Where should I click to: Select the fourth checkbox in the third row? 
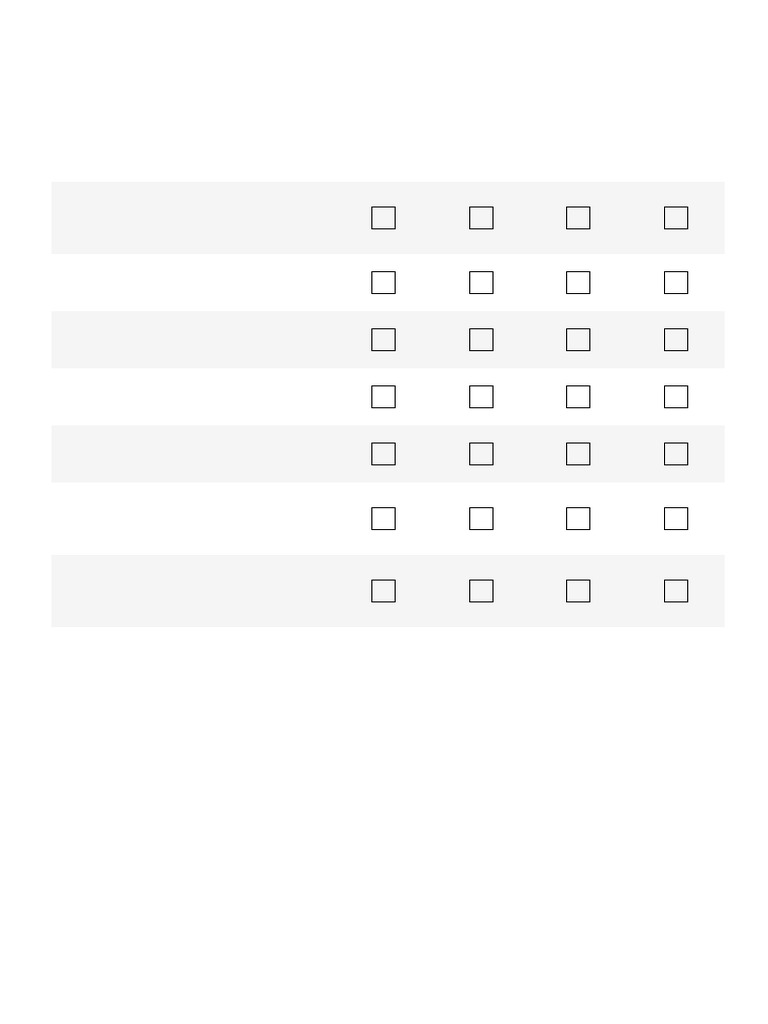pyautogui.click(x=676, y=340)
